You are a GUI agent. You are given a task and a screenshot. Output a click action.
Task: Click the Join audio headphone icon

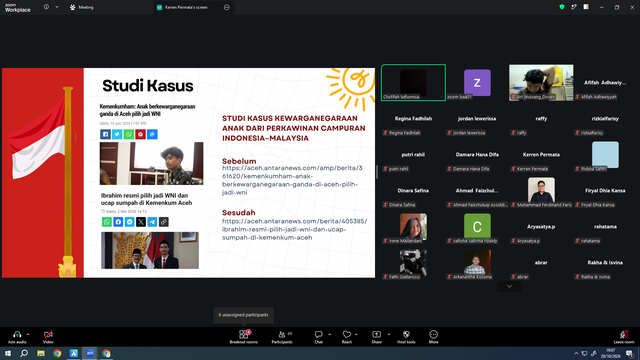[x=17, y=334]
